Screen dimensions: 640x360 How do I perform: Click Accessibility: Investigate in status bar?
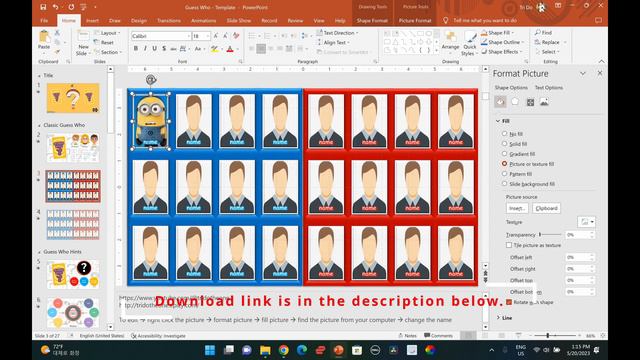click(158, 336)
